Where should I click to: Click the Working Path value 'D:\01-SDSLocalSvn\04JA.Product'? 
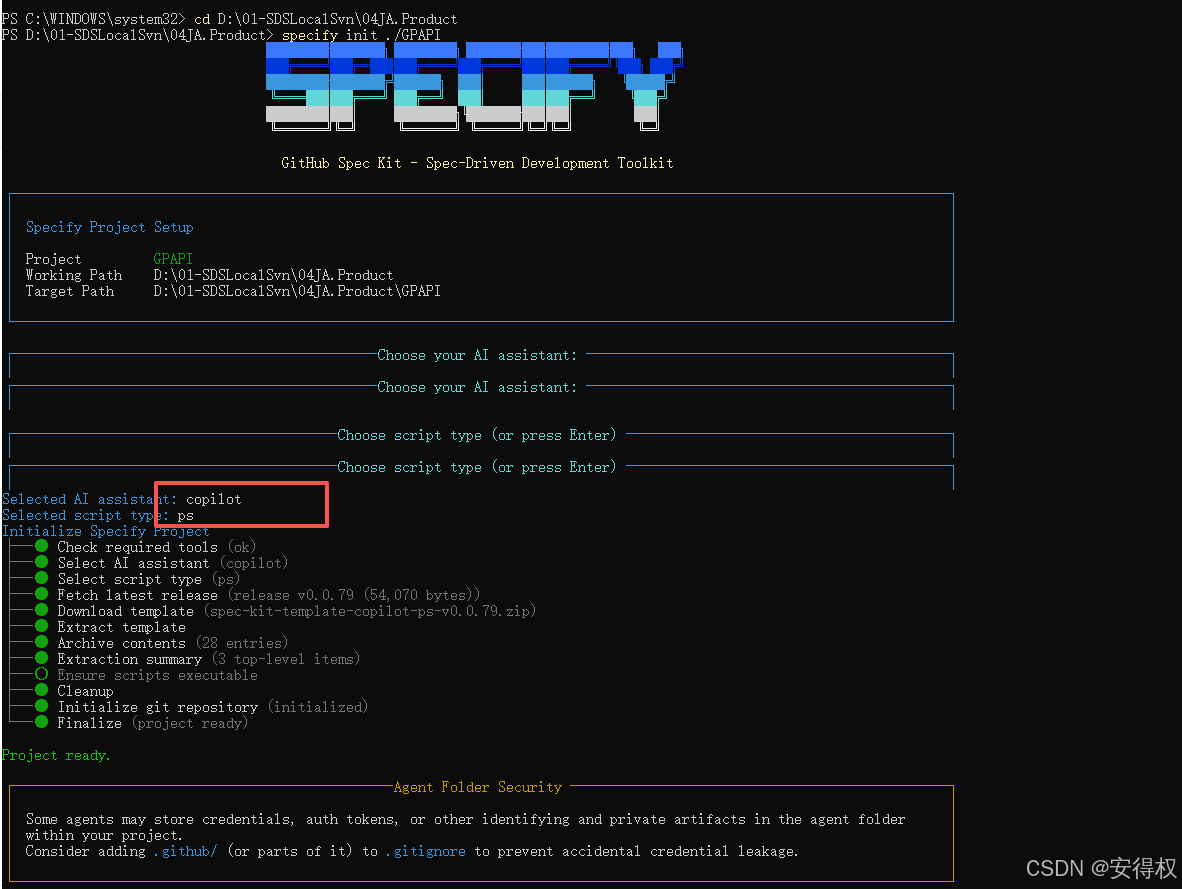click(273, 275)
